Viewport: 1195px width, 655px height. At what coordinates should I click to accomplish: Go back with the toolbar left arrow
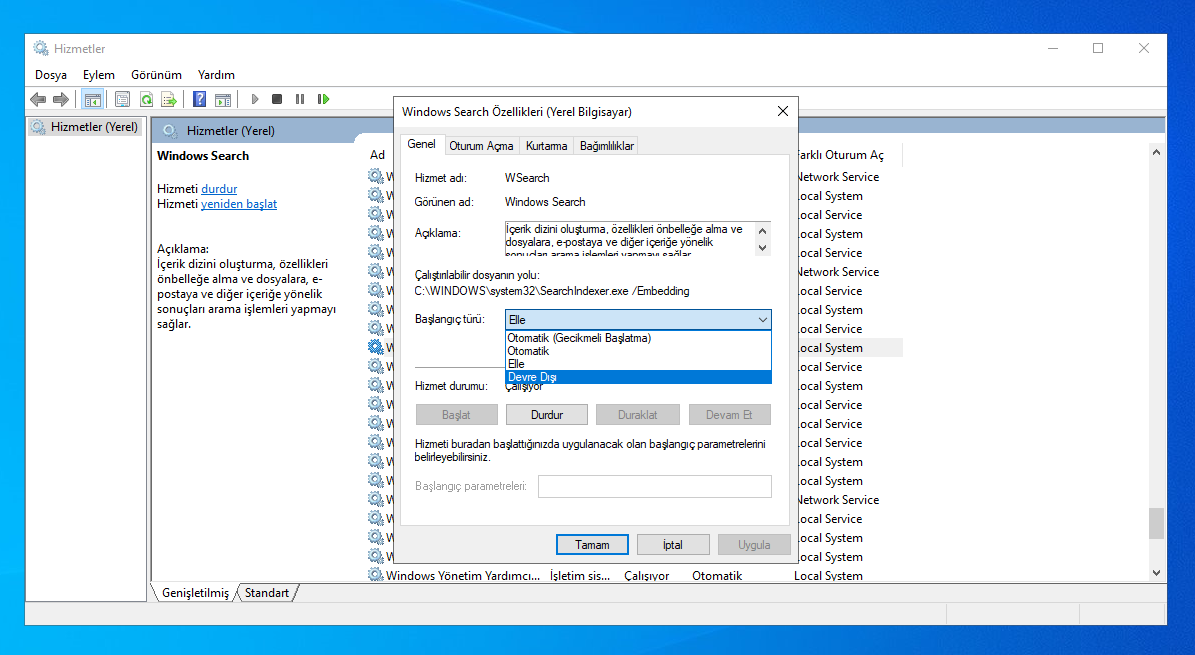(38, 99)
